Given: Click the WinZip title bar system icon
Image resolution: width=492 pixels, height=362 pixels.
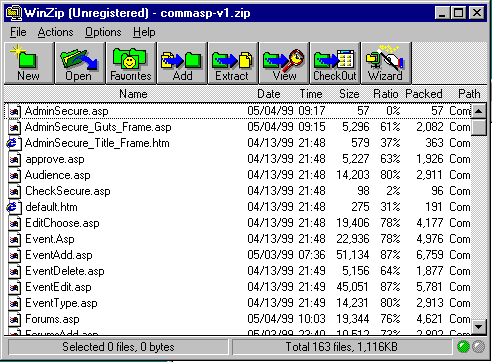Looking at the screenshot, I should point(13,13).
